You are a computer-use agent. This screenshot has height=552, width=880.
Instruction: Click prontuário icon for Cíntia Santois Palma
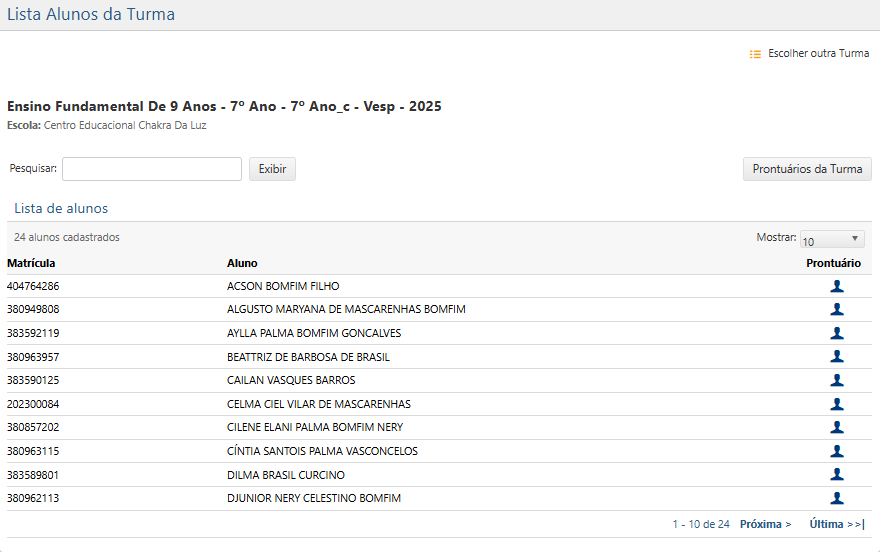click(x=837, y=451)
